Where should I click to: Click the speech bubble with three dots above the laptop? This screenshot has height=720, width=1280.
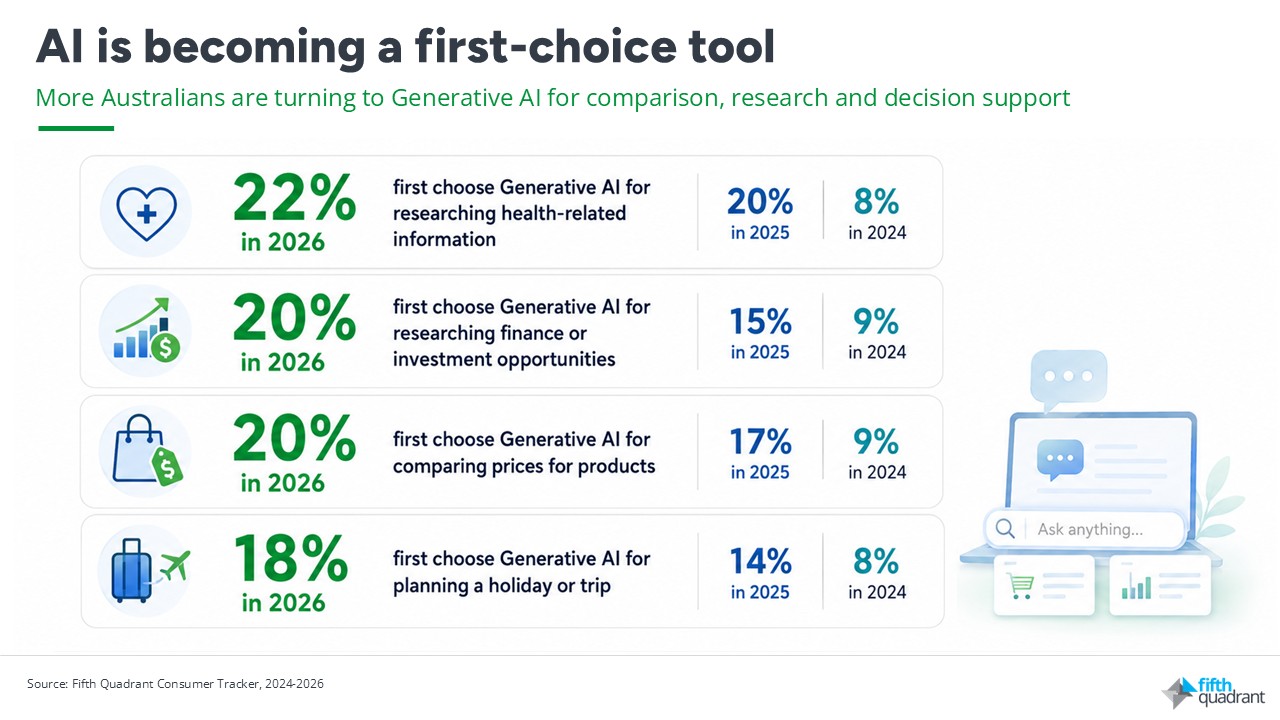click(1069, 380)
